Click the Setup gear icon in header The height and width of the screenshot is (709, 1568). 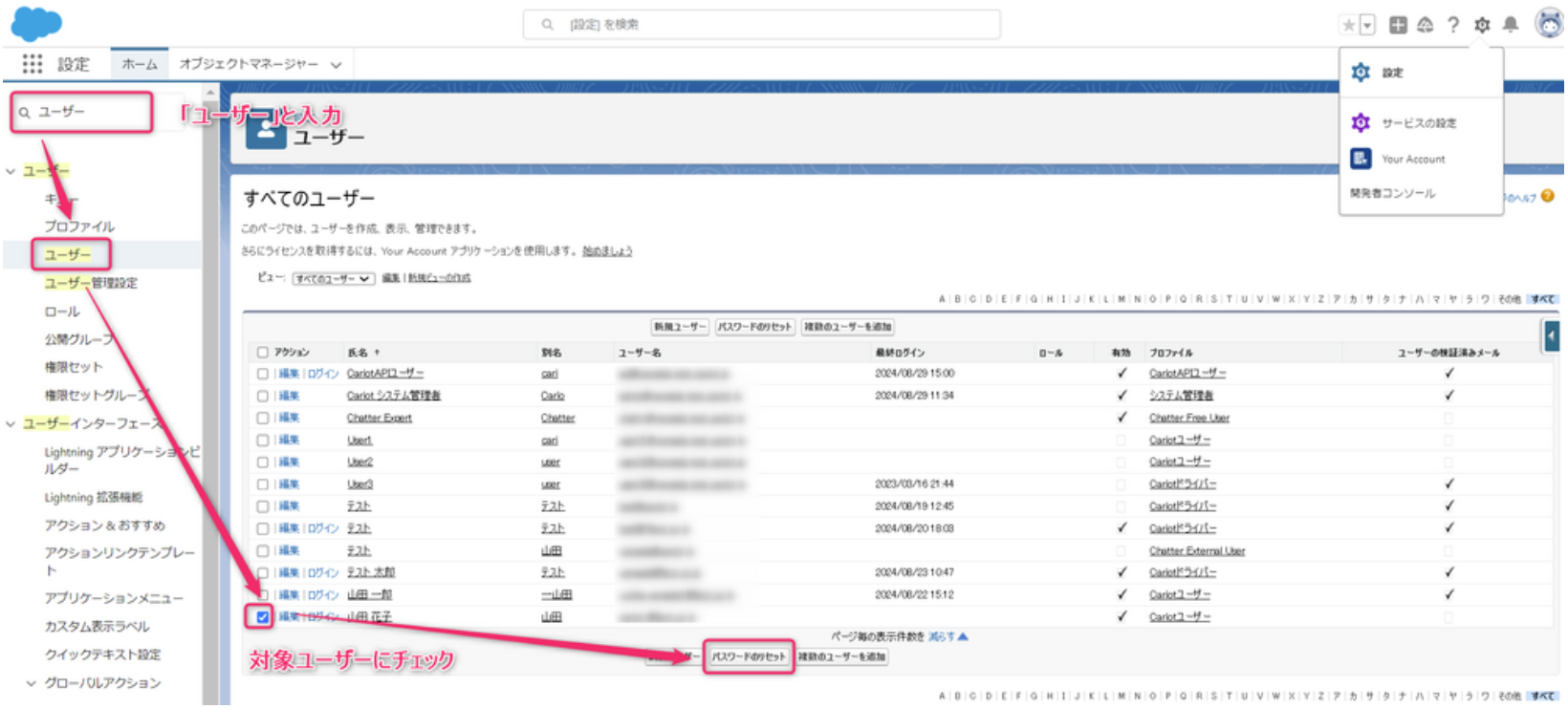1482,25
